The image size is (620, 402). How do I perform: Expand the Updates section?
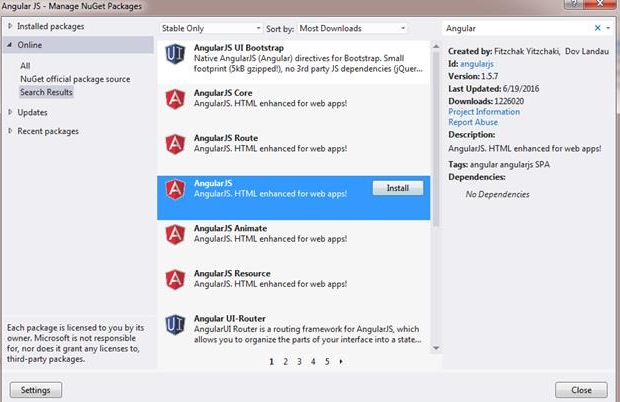[x=10, y=112]
